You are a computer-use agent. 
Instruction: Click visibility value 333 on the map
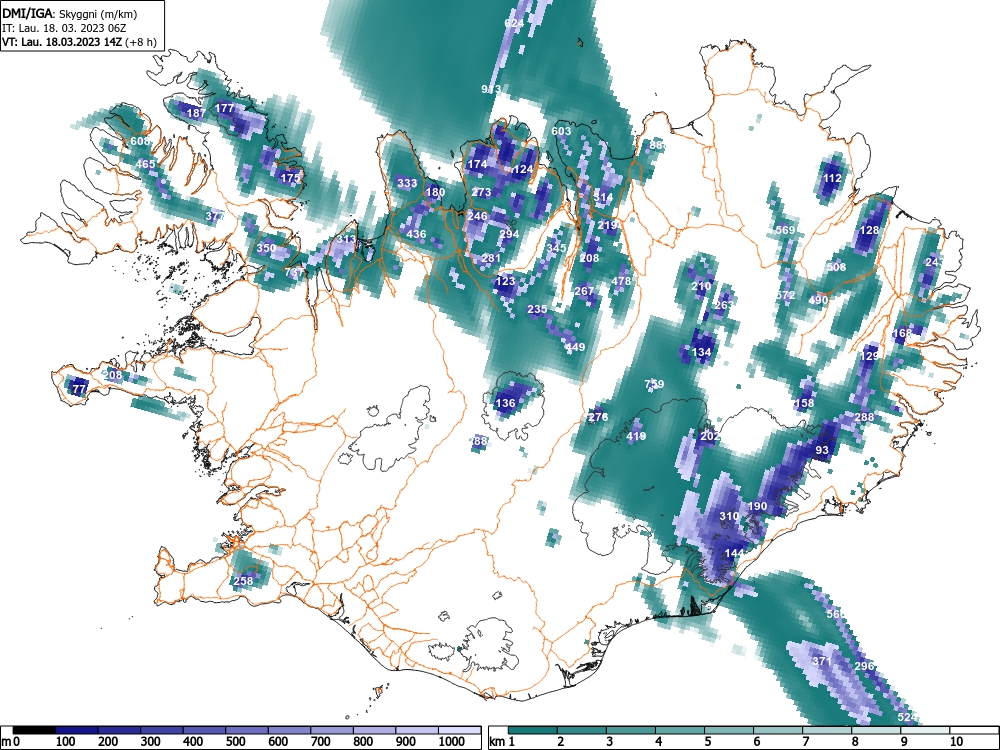tap(407, 183)
